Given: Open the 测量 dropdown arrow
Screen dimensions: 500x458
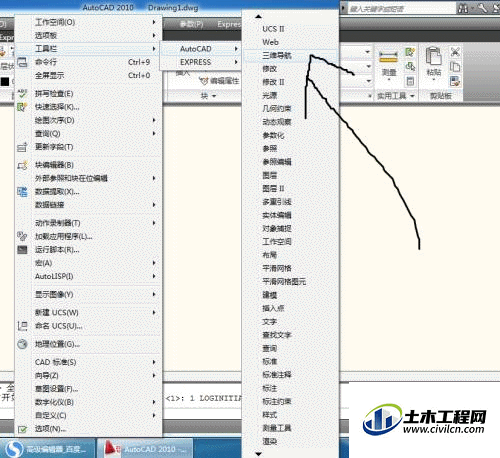Looking at the screenshot, I should (x=389, y=80).
